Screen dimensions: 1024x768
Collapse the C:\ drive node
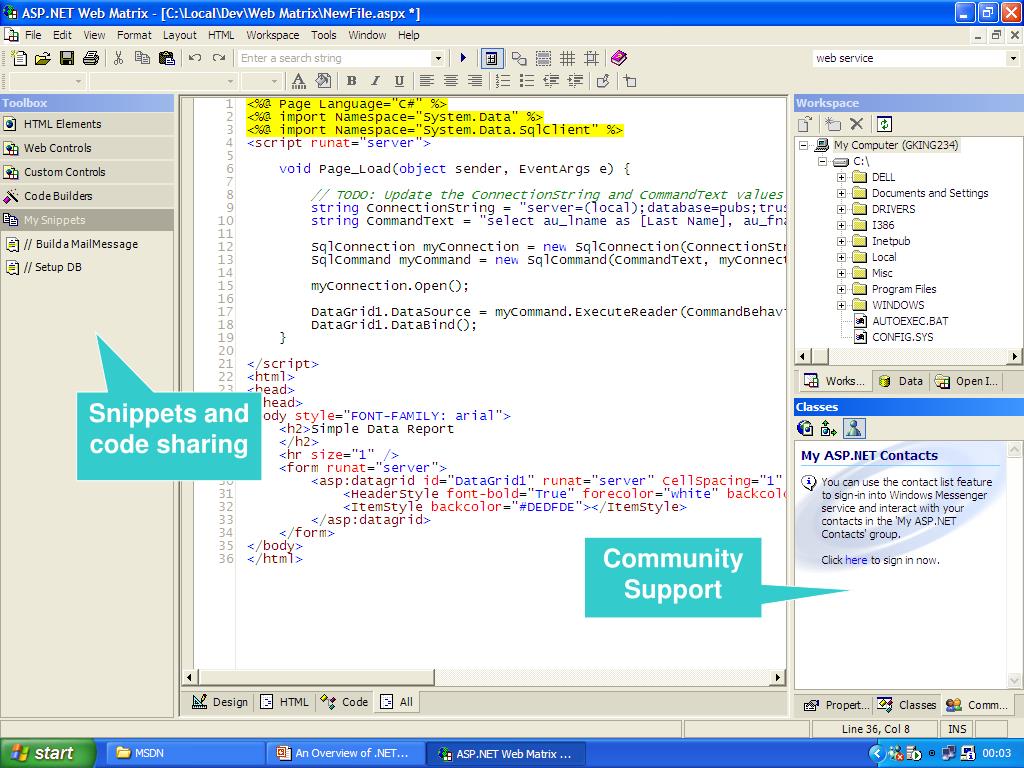(x=823, y=161)
